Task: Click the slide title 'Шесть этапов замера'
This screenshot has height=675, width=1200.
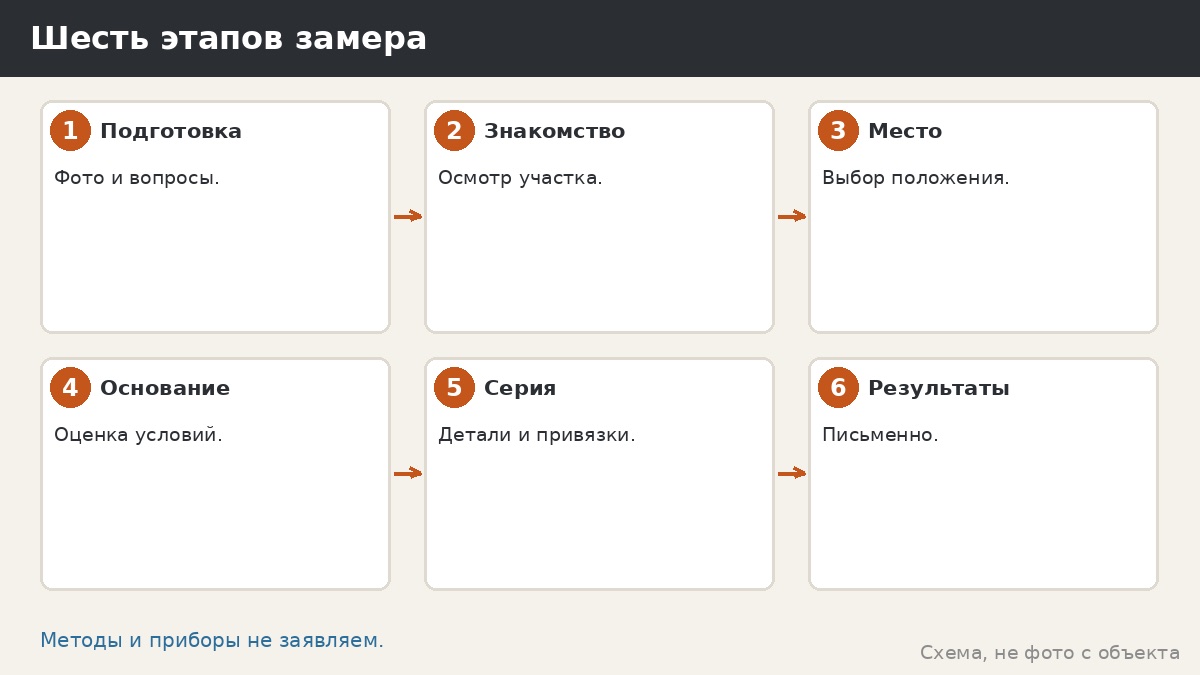Action: [x=229, y=39]
